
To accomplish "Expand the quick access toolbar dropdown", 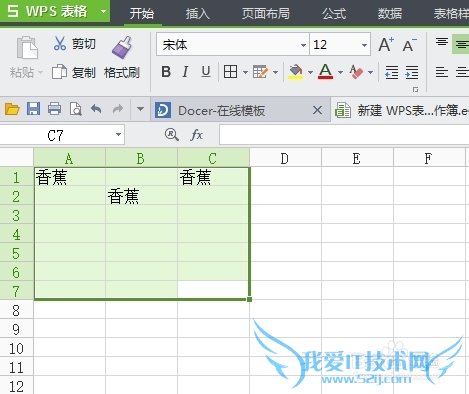I will (140, 109).
